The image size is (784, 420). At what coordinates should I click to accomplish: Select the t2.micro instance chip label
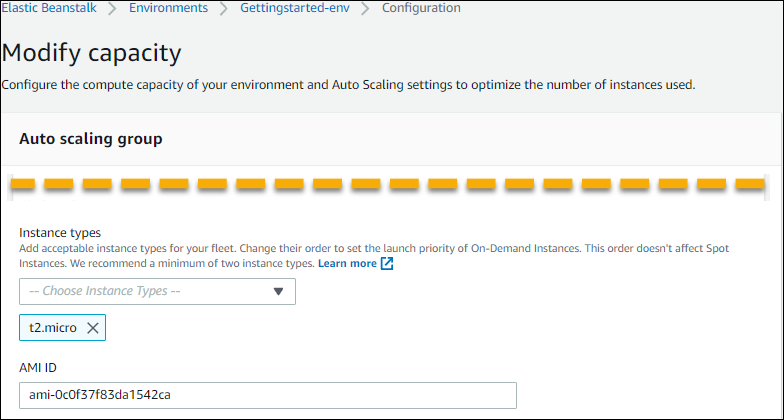tap(52, 328)
